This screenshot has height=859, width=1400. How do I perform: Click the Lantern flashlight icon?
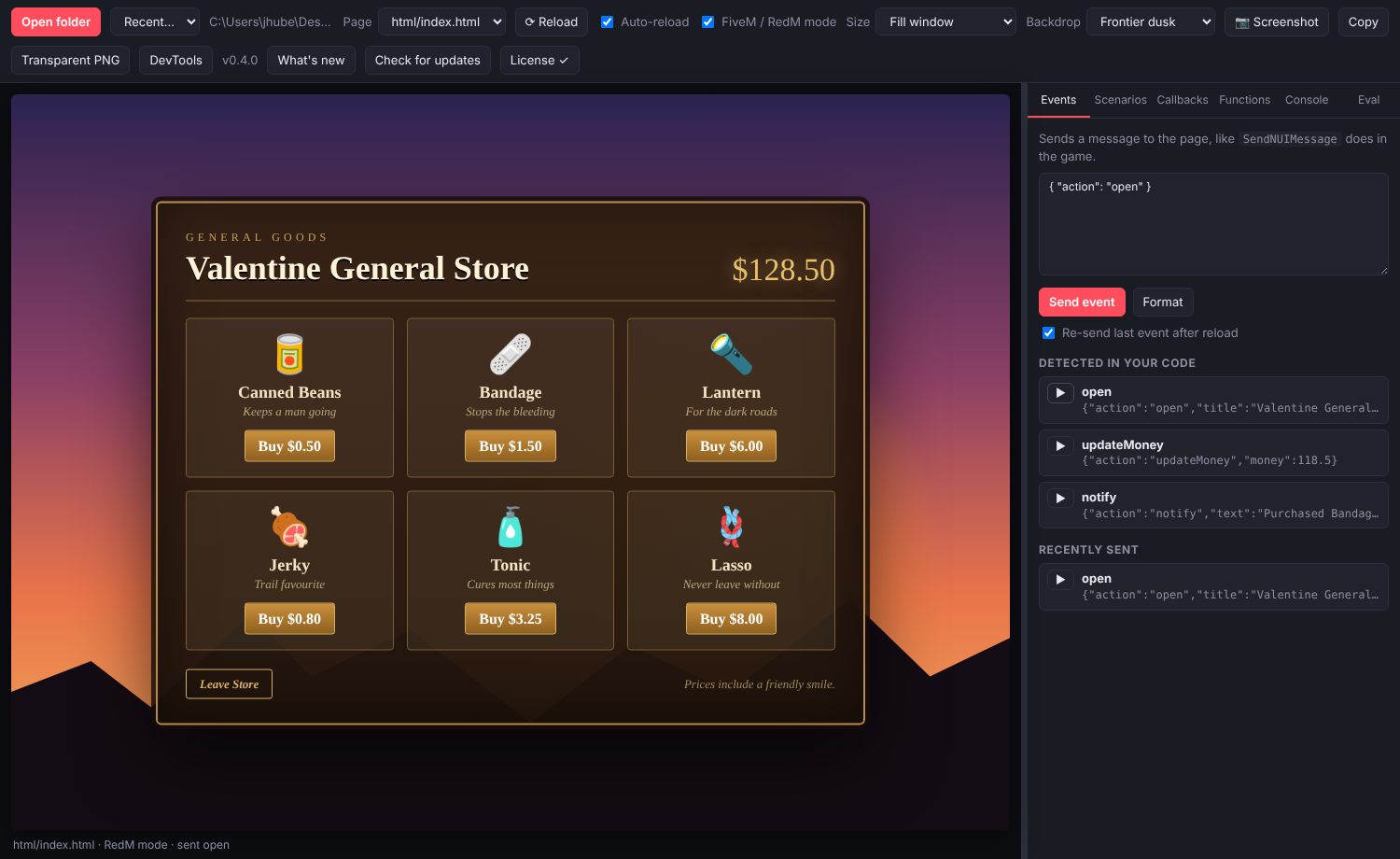click(731, 355)
